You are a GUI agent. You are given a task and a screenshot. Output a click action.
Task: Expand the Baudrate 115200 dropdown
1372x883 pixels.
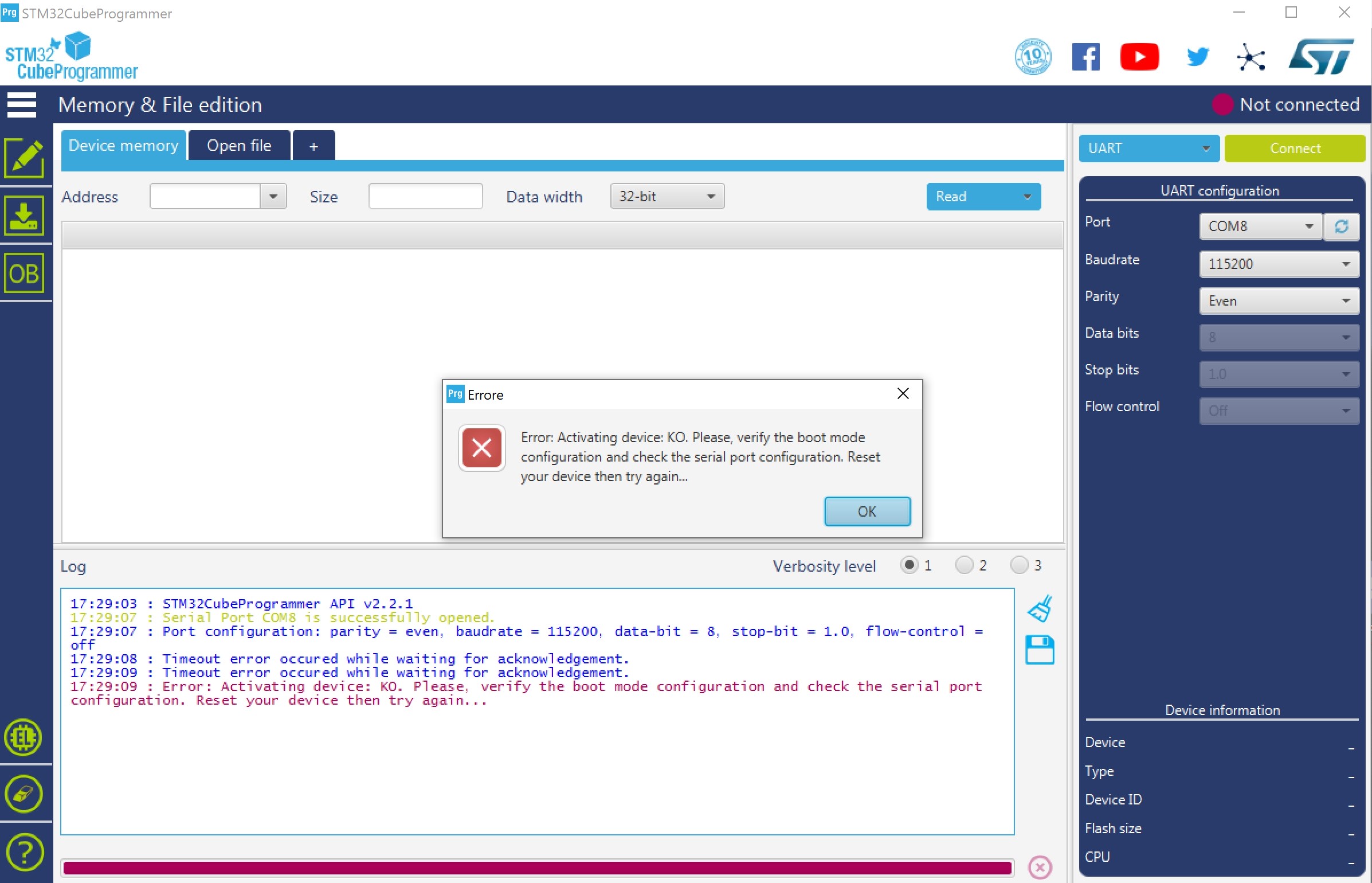tap(1279, 264)
